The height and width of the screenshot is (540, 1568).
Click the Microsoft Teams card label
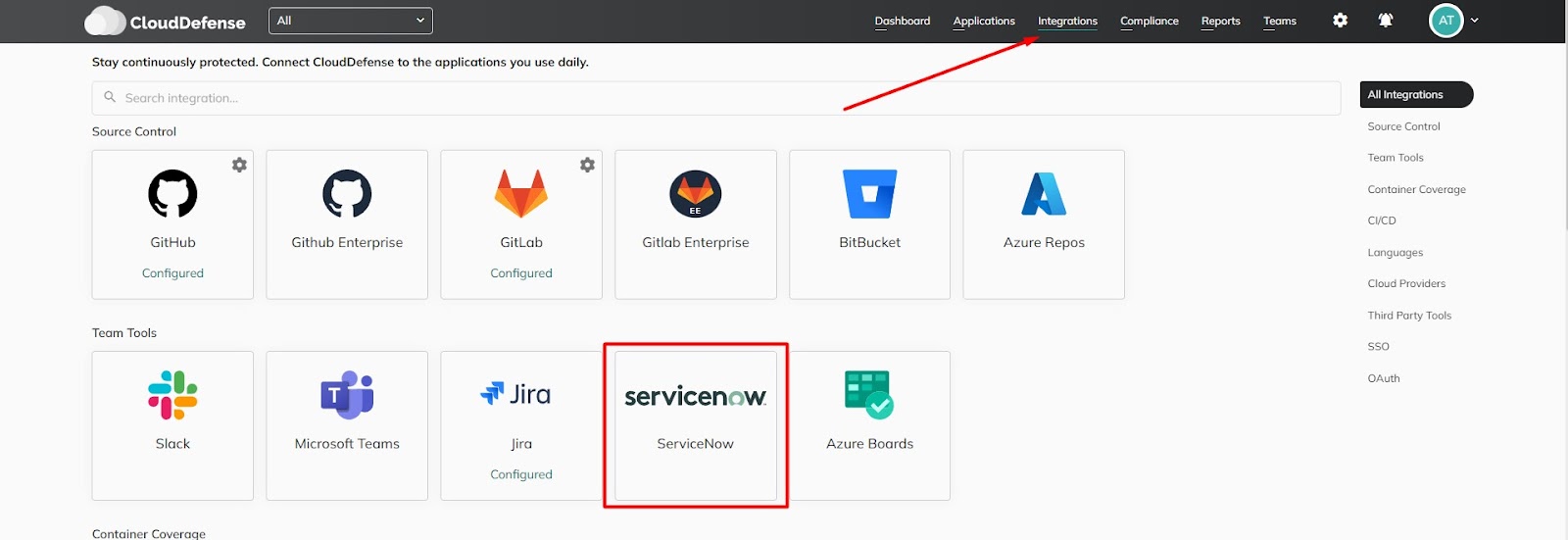tap(347, 444)
